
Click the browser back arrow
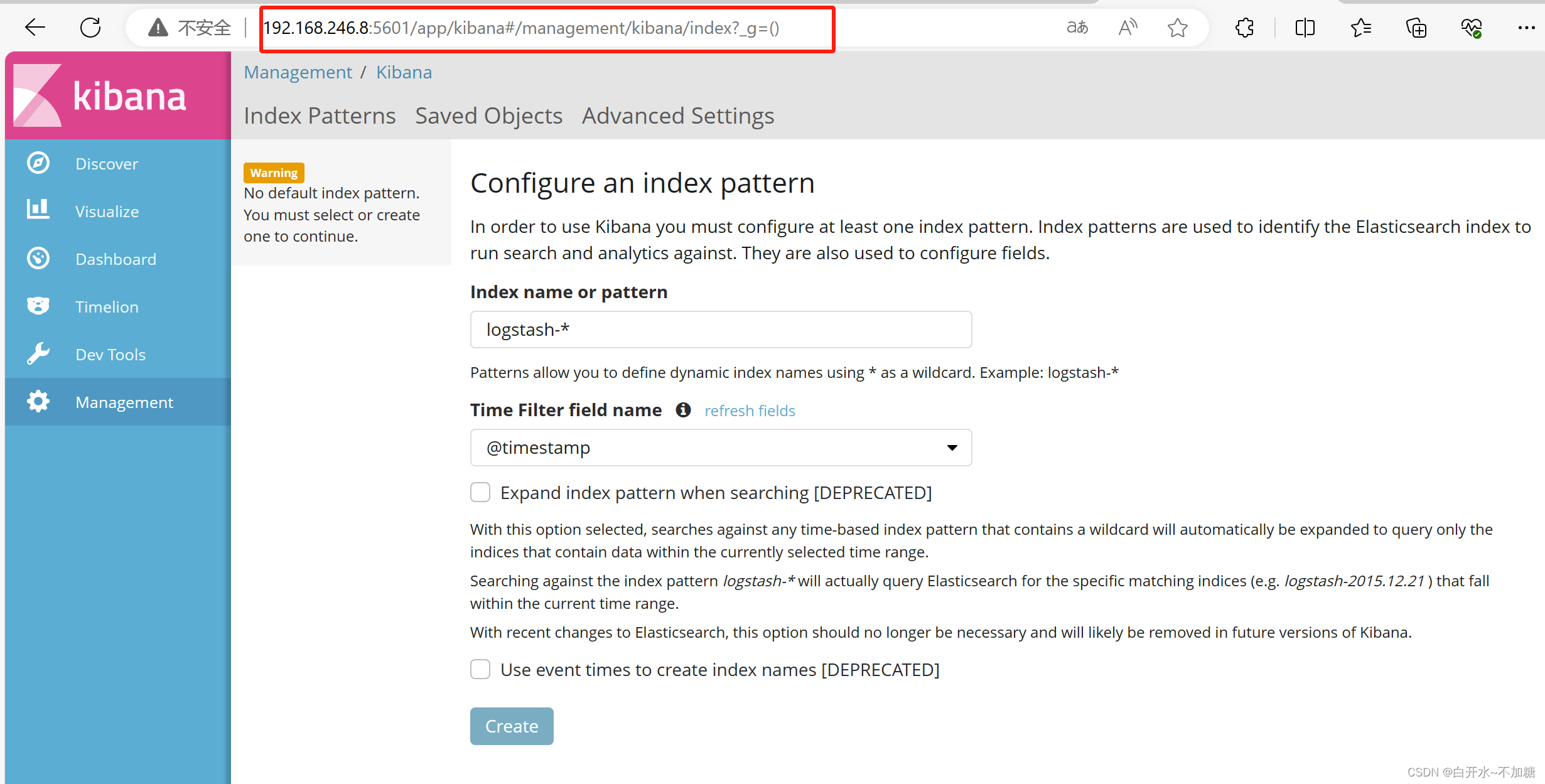pos(35,28)
